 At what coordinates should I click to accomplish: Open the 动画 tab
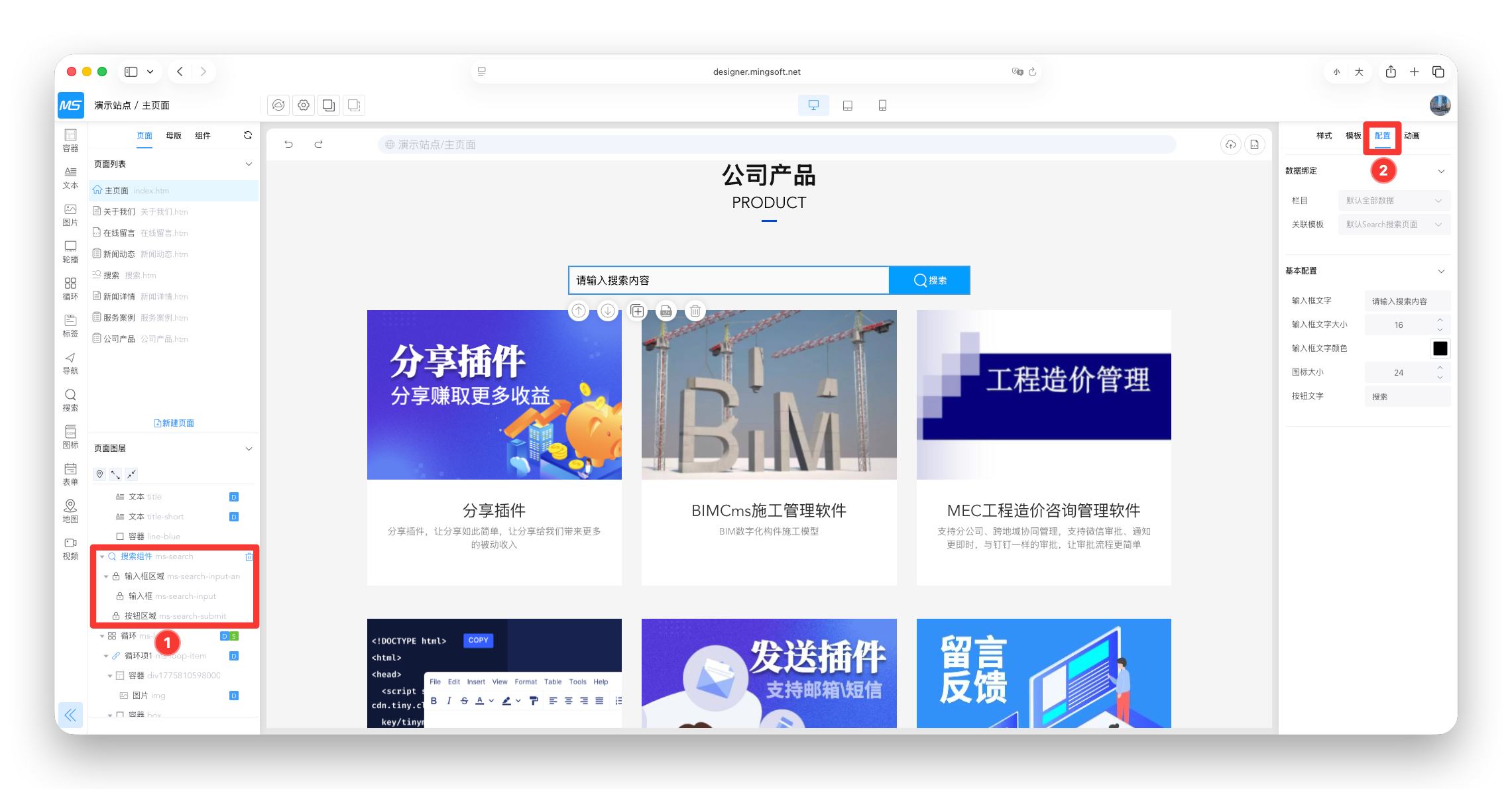click(1412, 135)
